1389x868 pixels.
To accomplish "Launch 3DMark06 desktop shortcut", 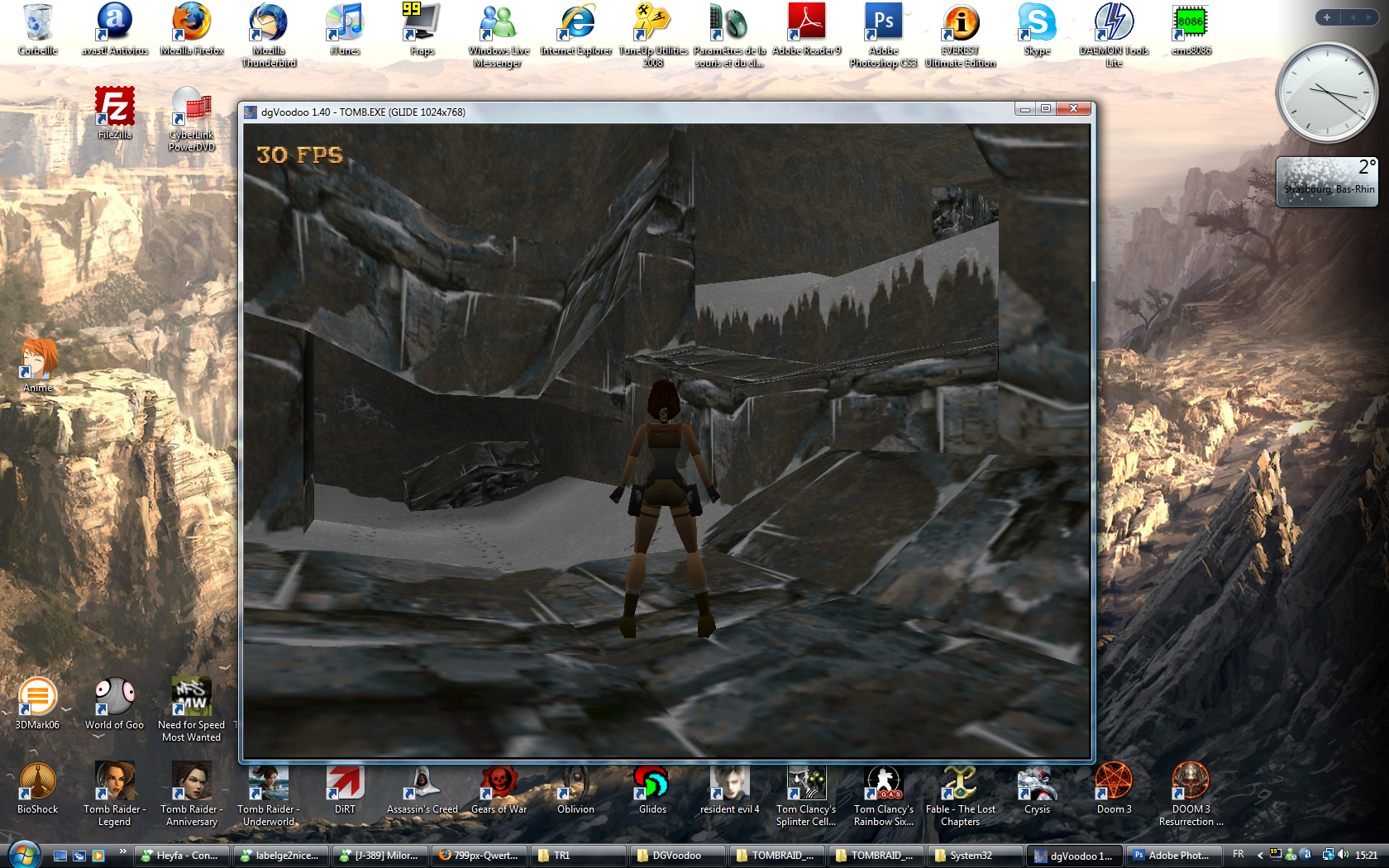I will pyautogui.click(x=38, y=703).
